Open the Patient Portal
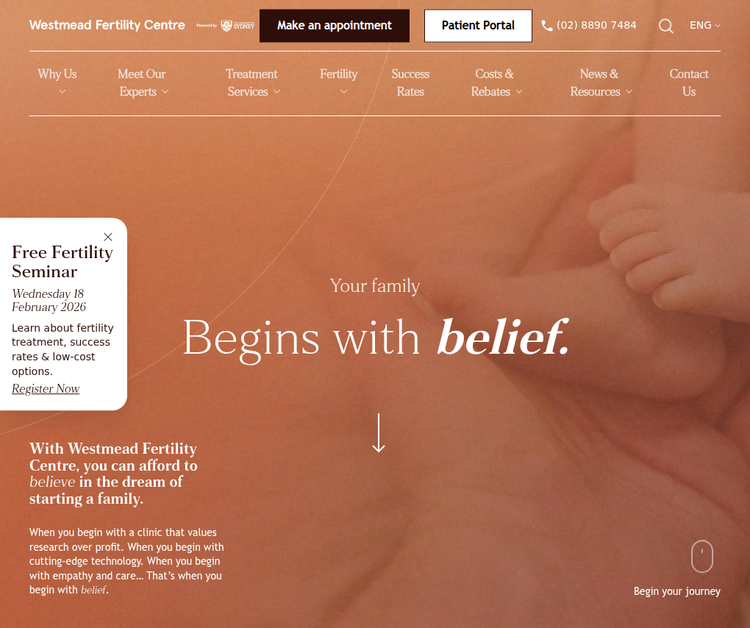This screenshot has width=750, height=628. click(x=478, y=26)
